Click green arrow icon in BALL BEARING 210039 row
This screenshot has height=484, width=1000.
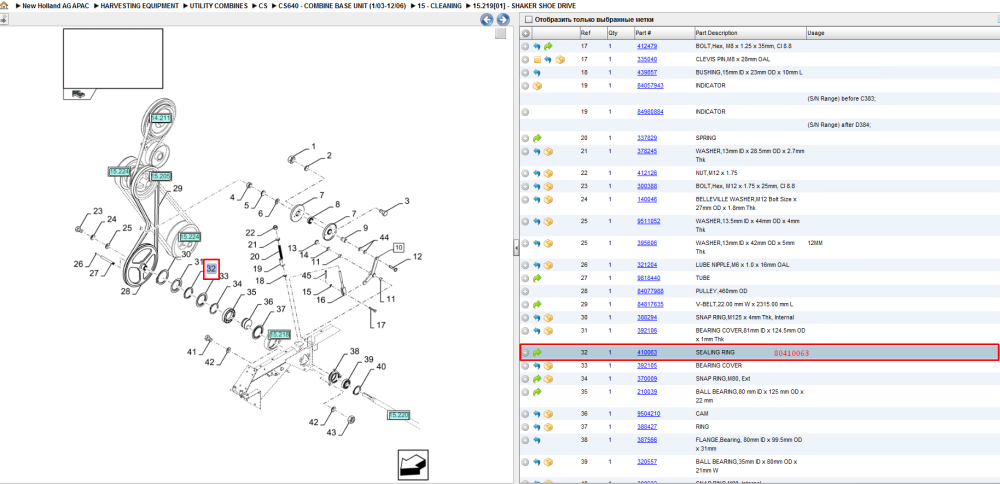pyautogui.click(x=537, y=392)
